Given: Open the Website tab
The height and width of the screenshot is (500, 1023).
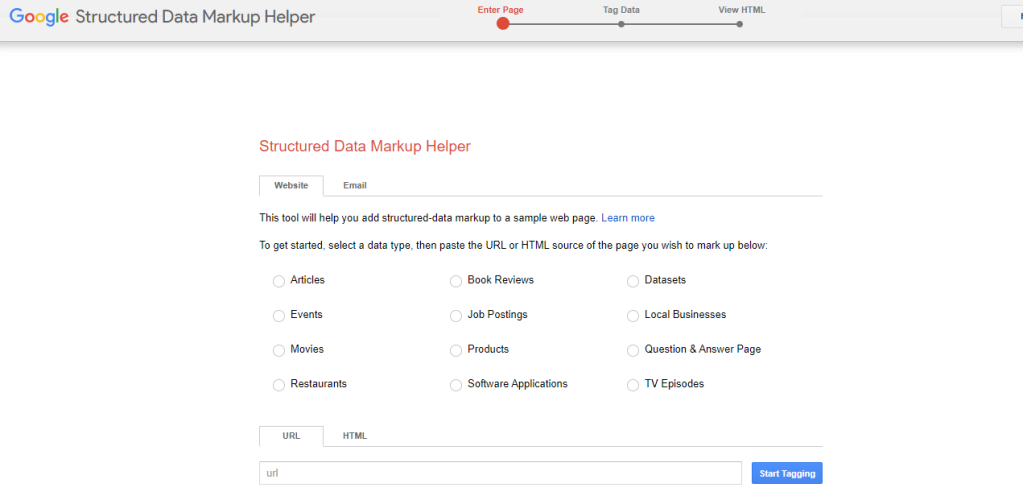Looking at the screenshot, I should coord(291,185).
